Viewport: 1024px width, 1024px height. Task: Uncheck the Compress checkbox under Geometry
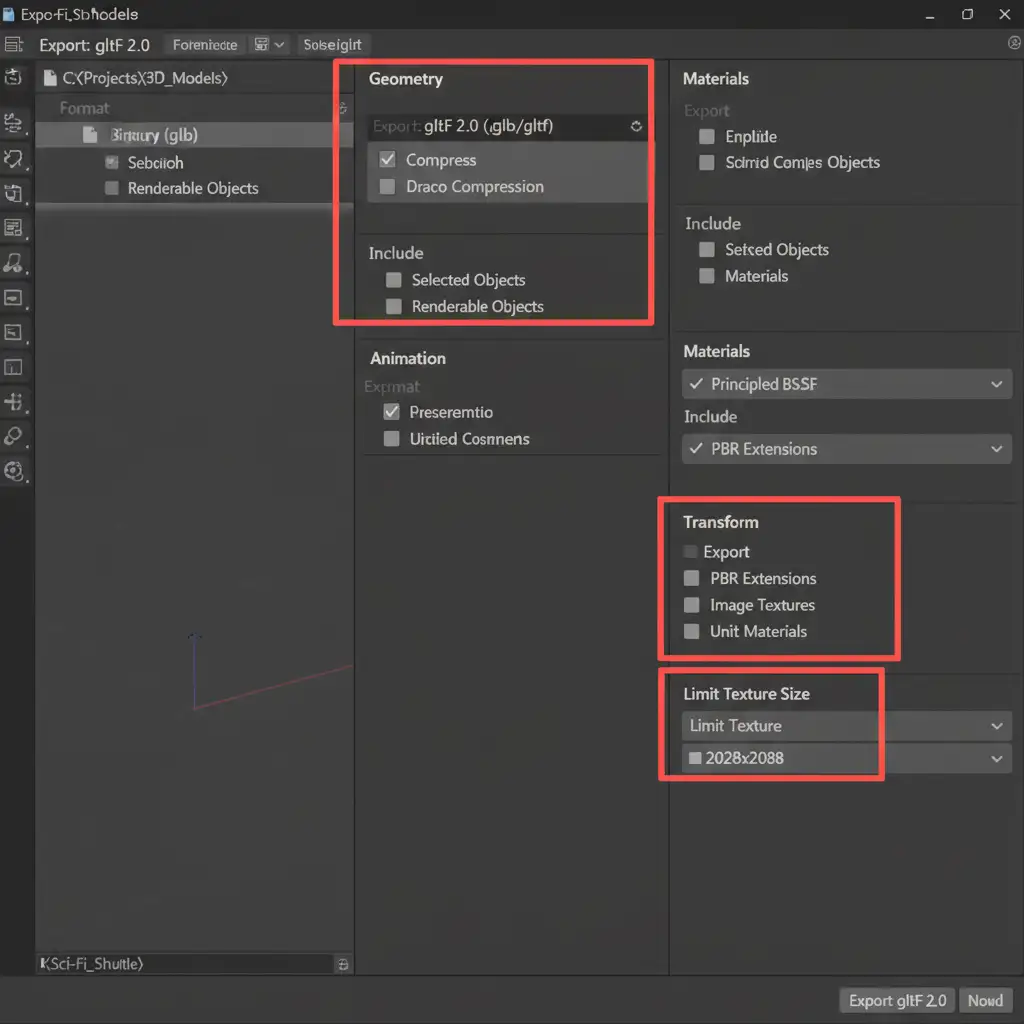(388, 160)
